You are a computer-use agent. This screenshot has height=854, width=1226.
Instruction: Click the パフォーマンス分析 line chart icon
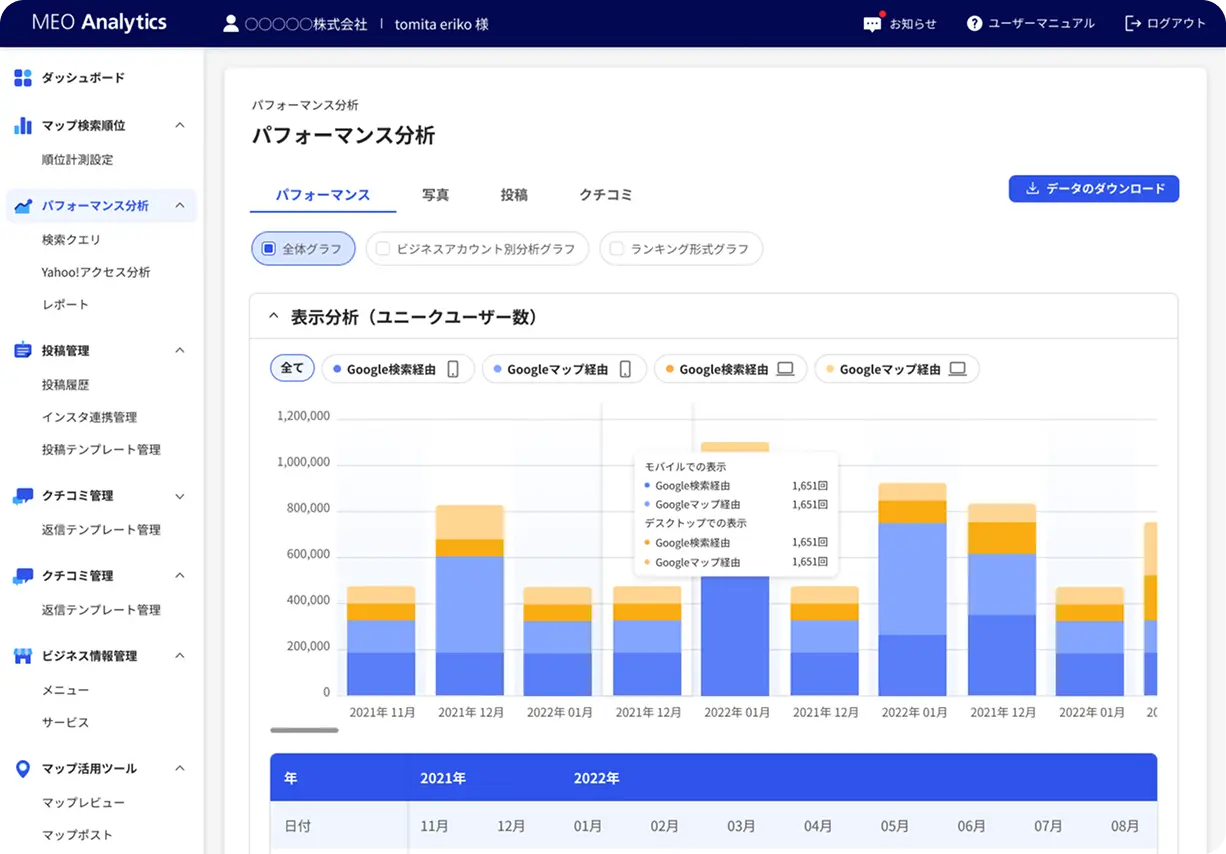click(x=23, y=206)
